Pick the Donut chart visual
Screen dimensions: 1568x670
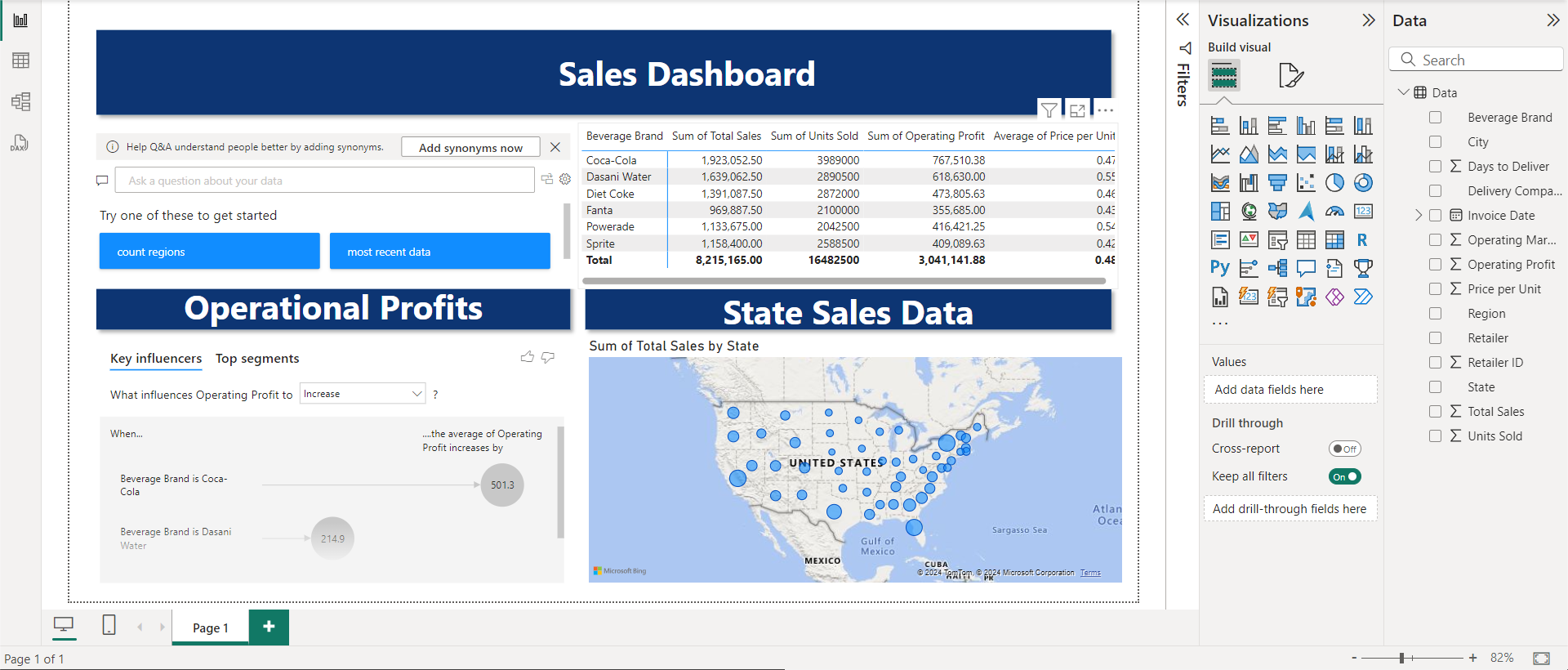coord(1363,183)
